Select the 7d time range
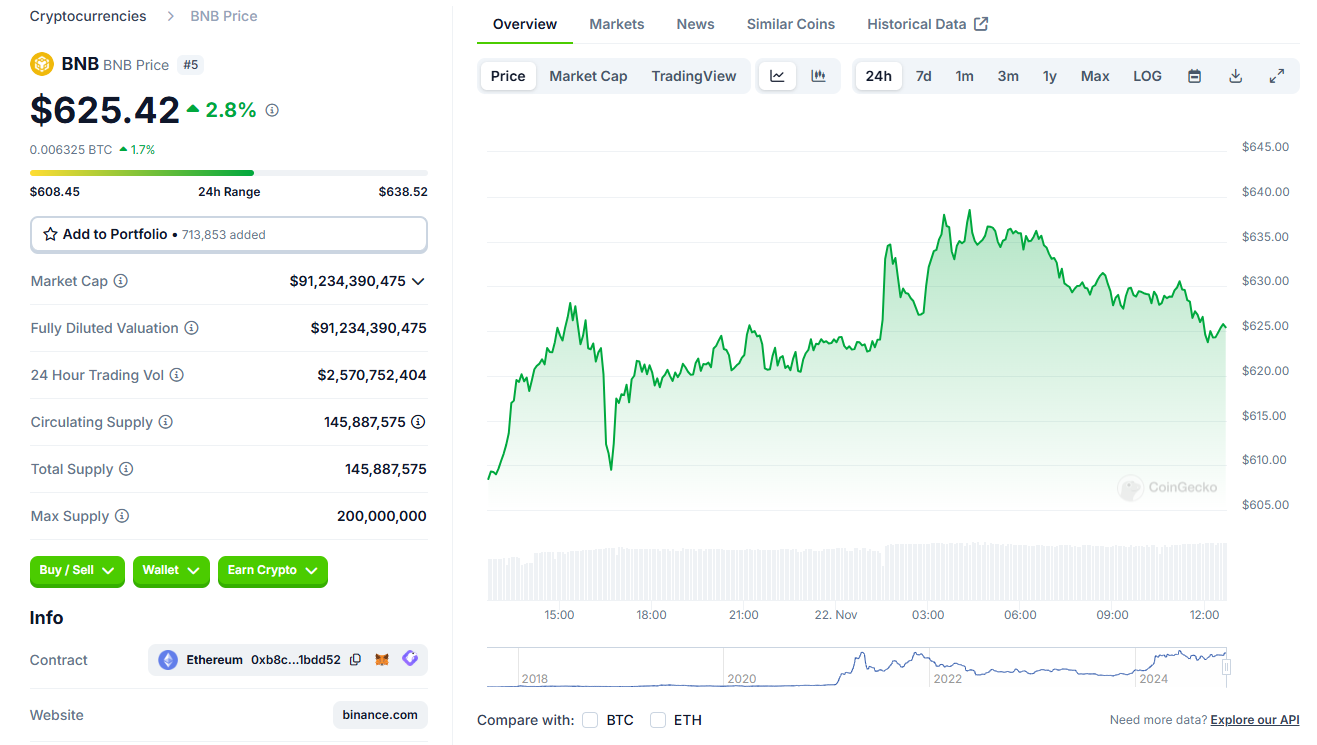Screen dimensions: 1317x745 (924, 76)
